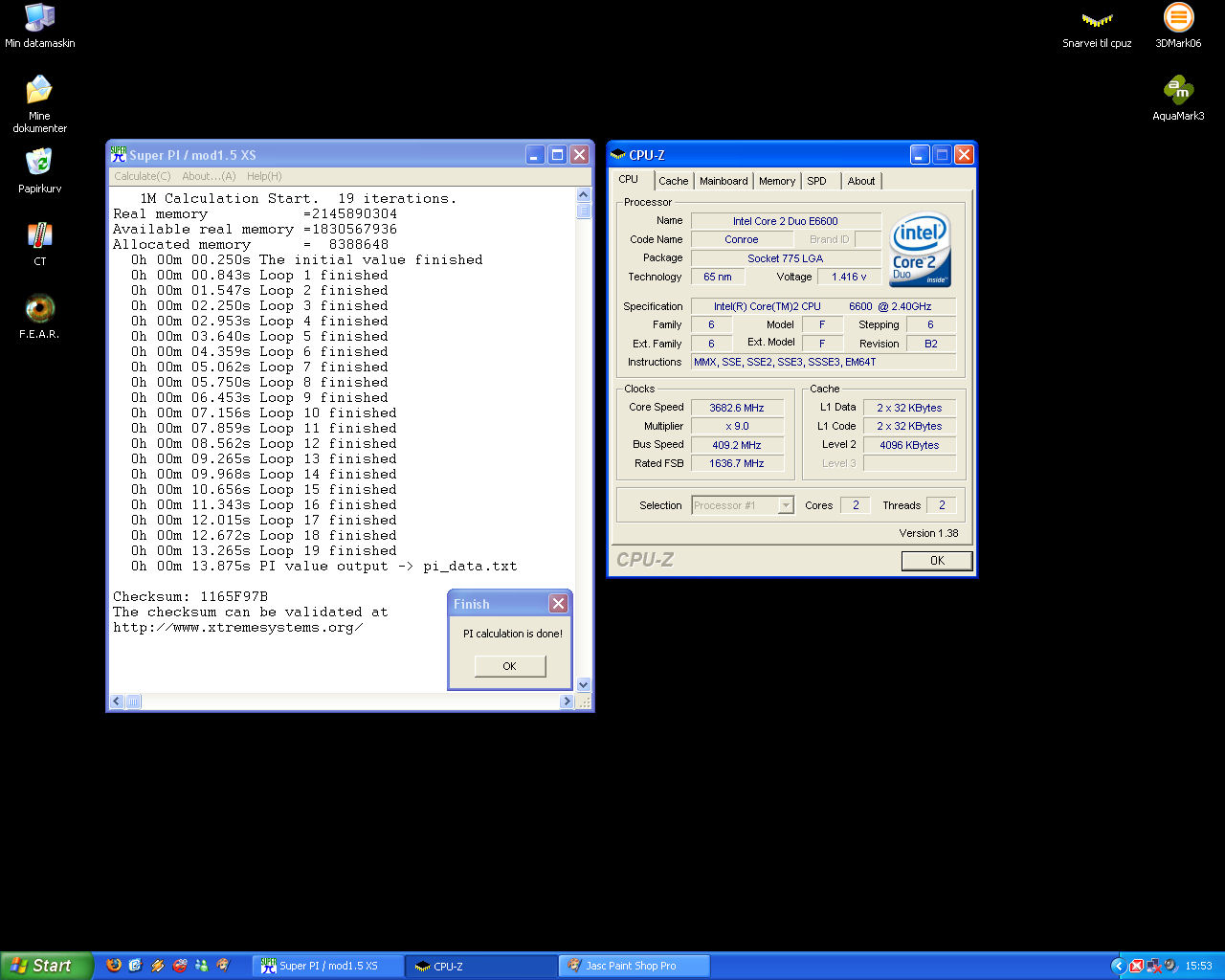Select the 3DMark06 desktop icon
The width and height of the screenshot is (1225, 980).
[1178, 26]
